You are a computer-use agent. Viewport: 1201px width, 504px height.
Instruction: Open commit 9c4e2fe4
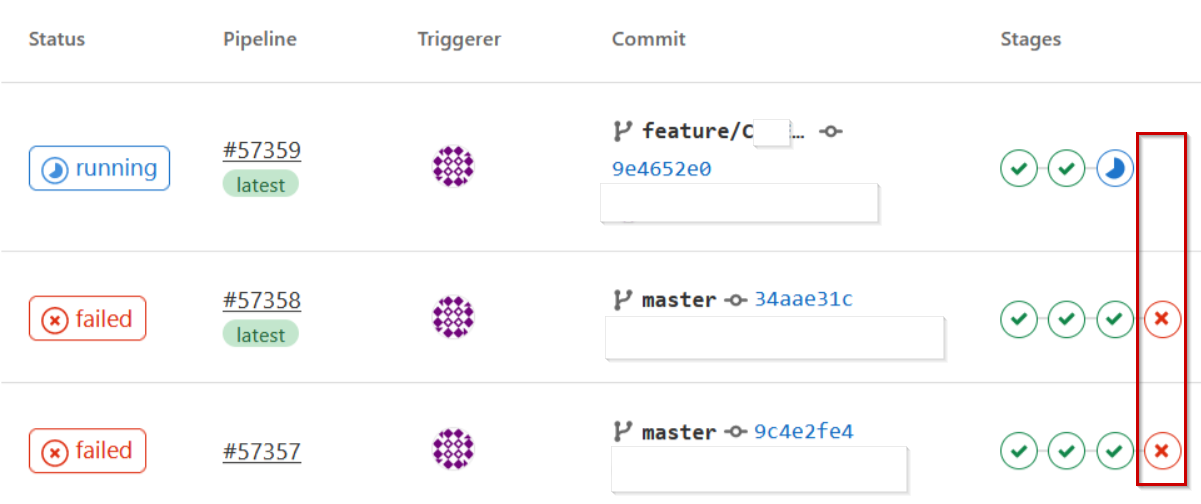[x=803, y=432]
